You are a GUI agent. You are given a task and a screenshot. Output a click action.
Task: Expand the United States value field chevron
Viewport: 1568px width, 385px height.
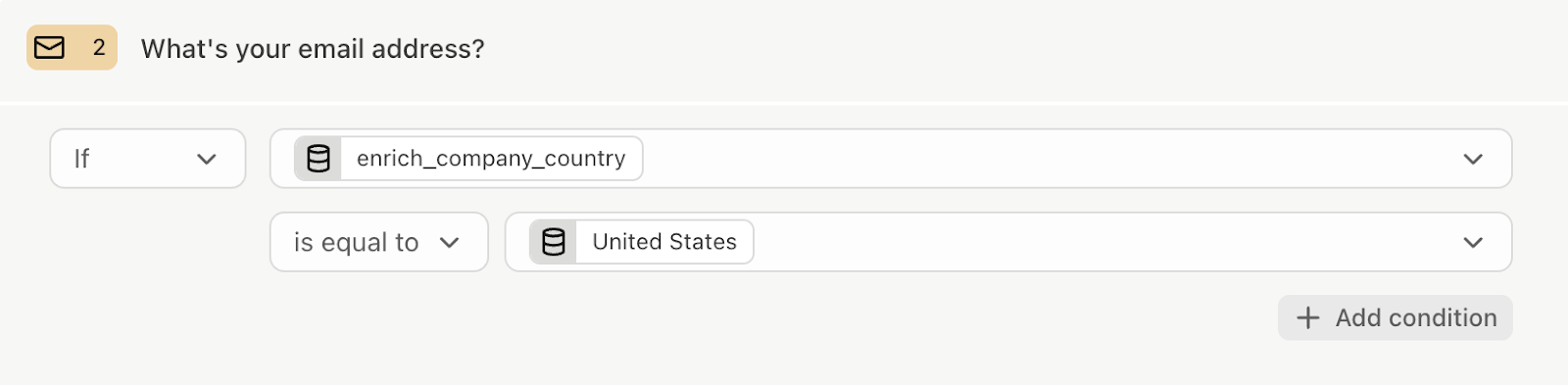(x=1473, y=242)
